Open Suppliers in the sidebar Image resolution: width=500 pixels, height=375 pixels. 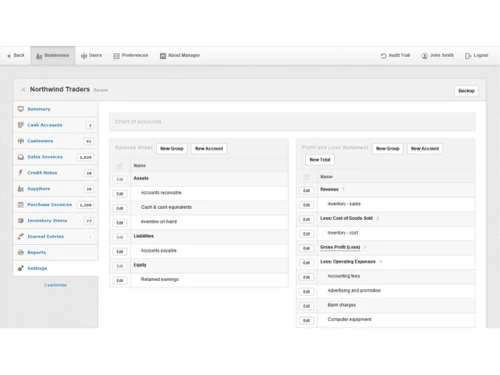coord(56,189)
